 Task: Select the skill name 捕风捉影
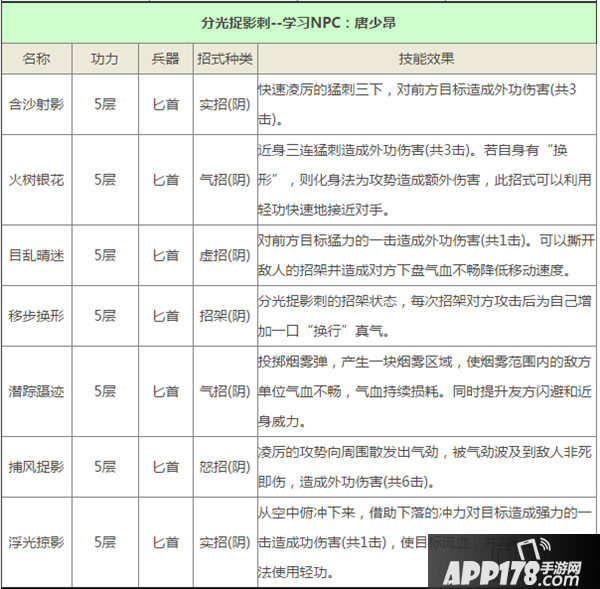coord(36,466)
